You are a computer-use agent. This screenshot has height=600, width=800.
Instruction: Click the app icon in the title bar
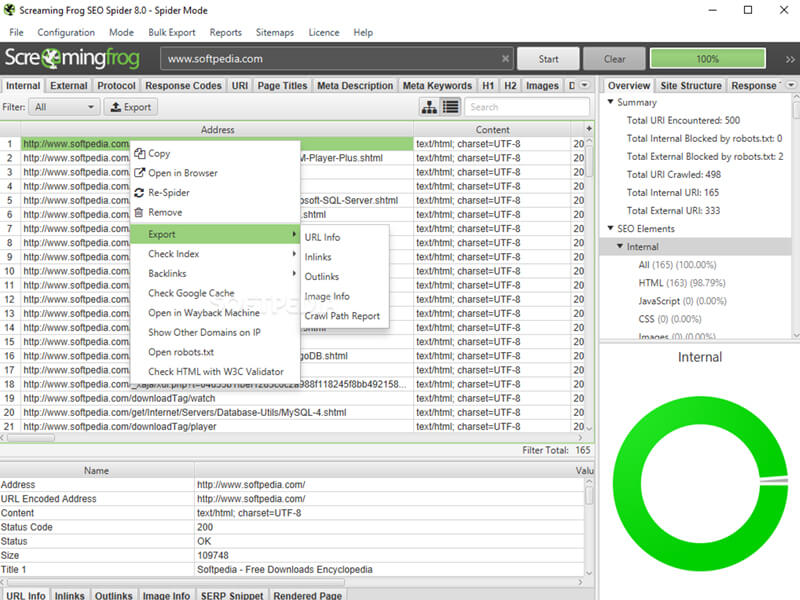point(9,10)
